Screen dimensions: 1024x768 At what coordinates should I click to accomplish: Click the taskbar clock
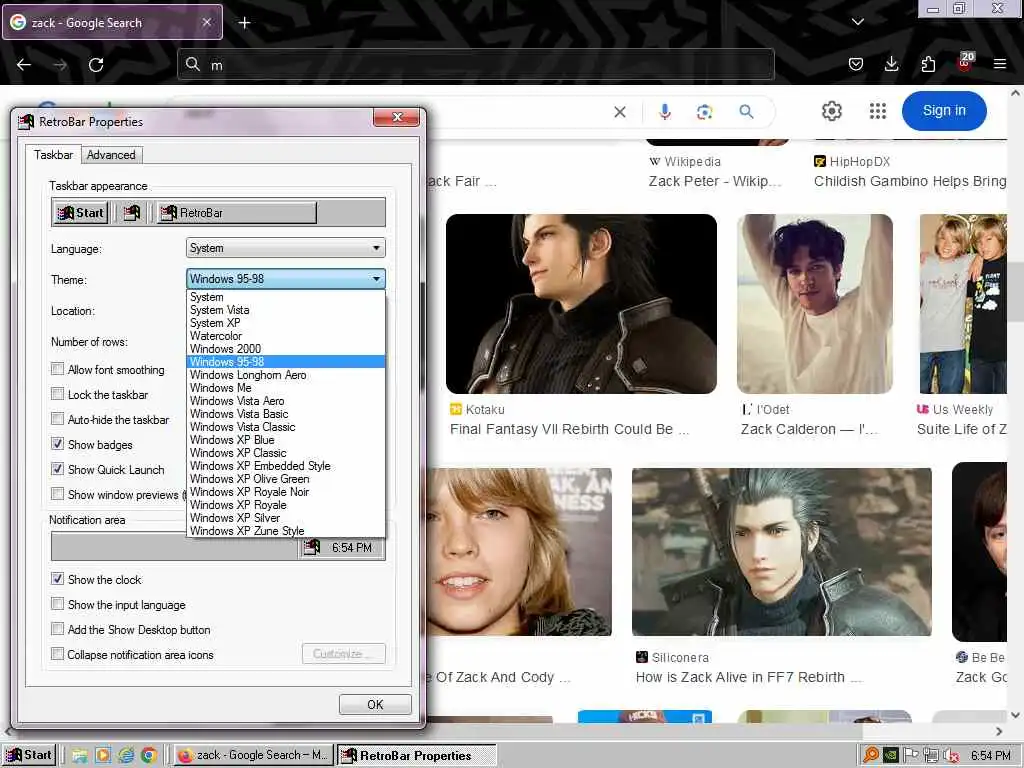[x=990, y=756]
